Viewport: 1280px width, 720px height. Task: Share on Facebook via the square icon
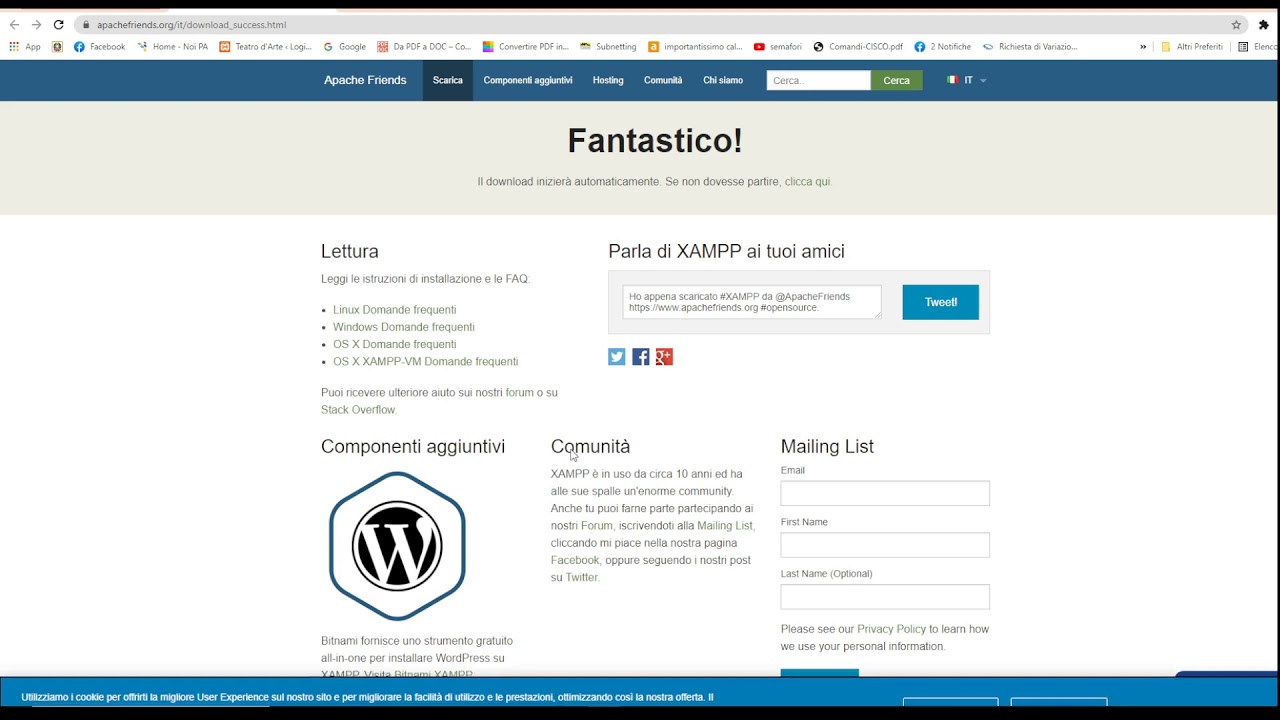(641, 357)
